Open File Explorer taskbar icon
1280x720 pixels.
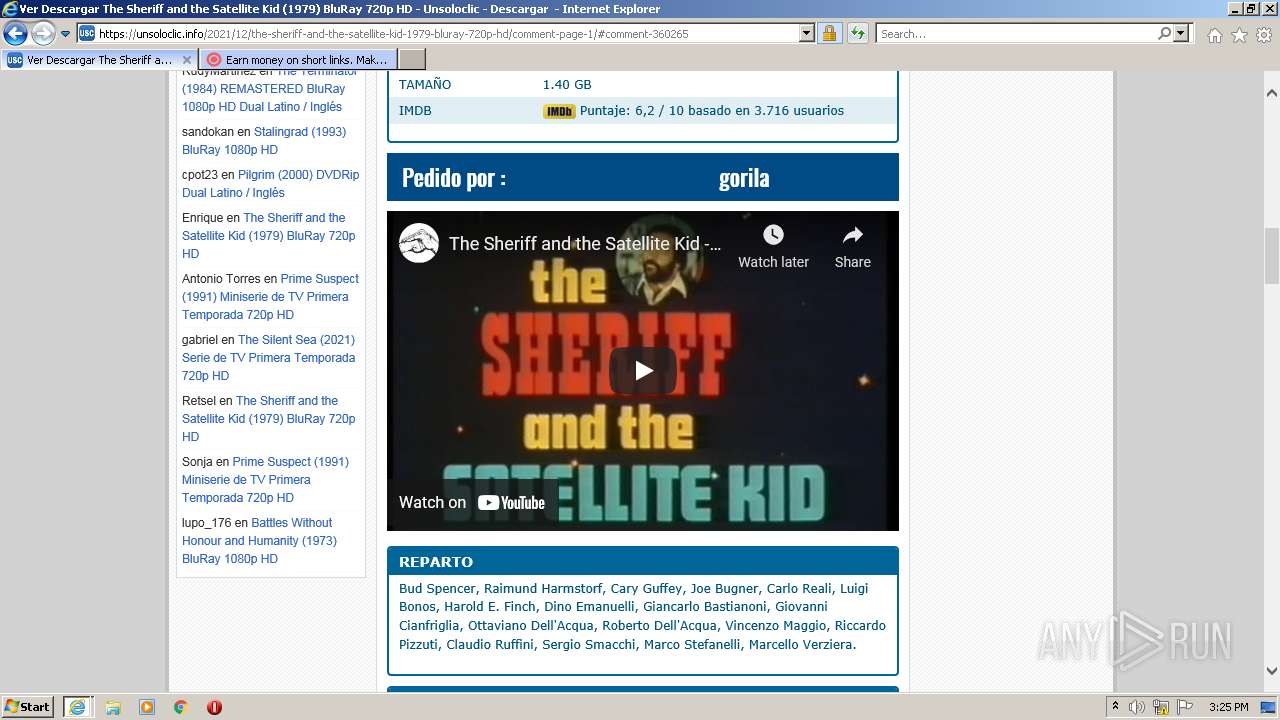(113, 707)
